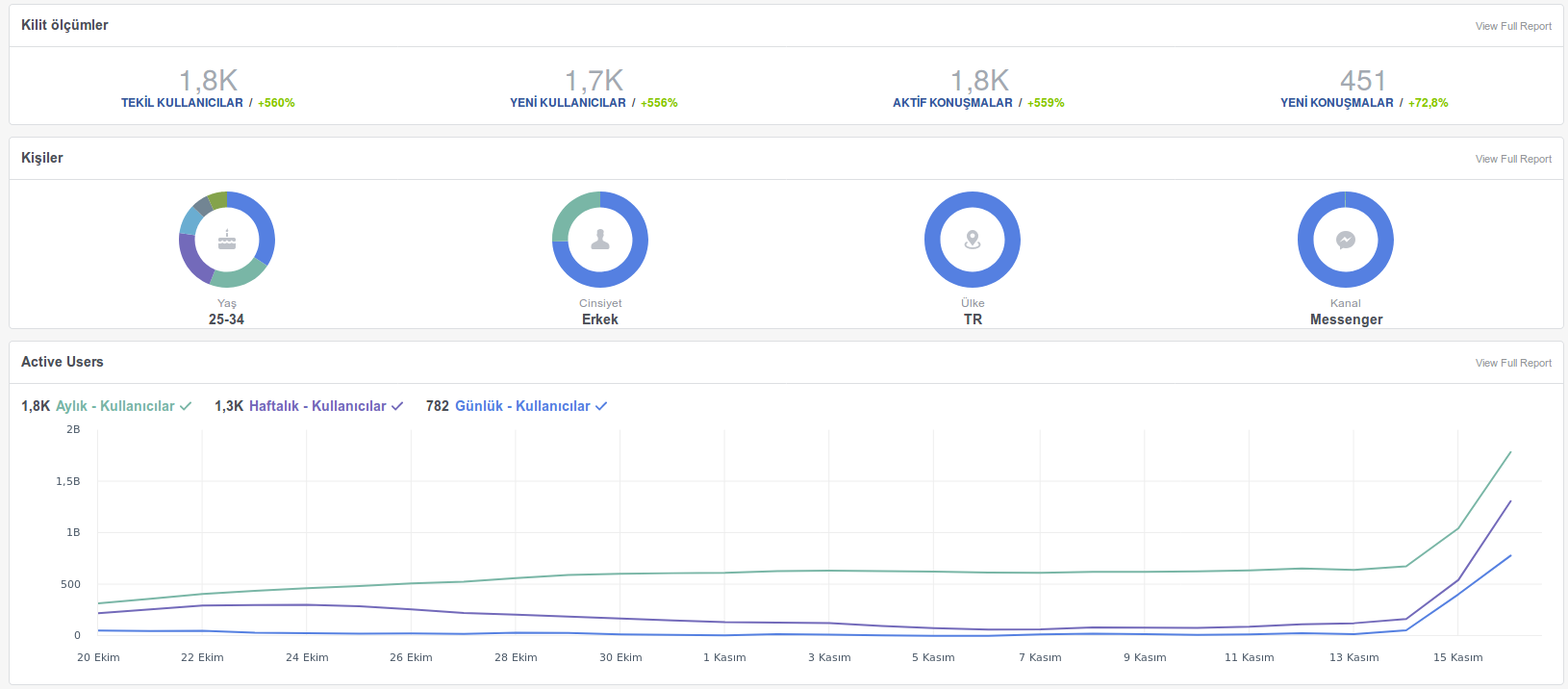The width and height of the screenshot is (1568, 689).
Task: Open View Full Report for Kilit ölçümler
Action: 1513,26
